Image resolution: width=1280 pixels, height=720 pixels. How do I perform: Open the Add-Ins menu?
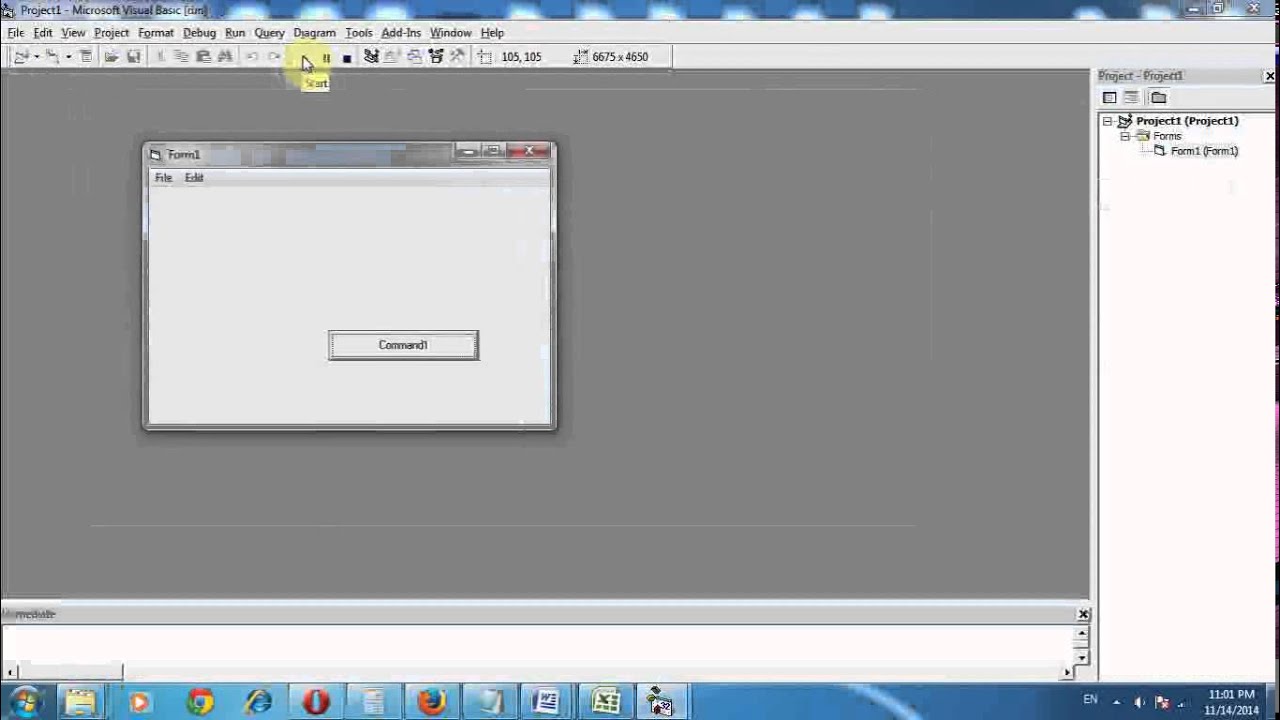pyautogui.click(x=401, y=33)
